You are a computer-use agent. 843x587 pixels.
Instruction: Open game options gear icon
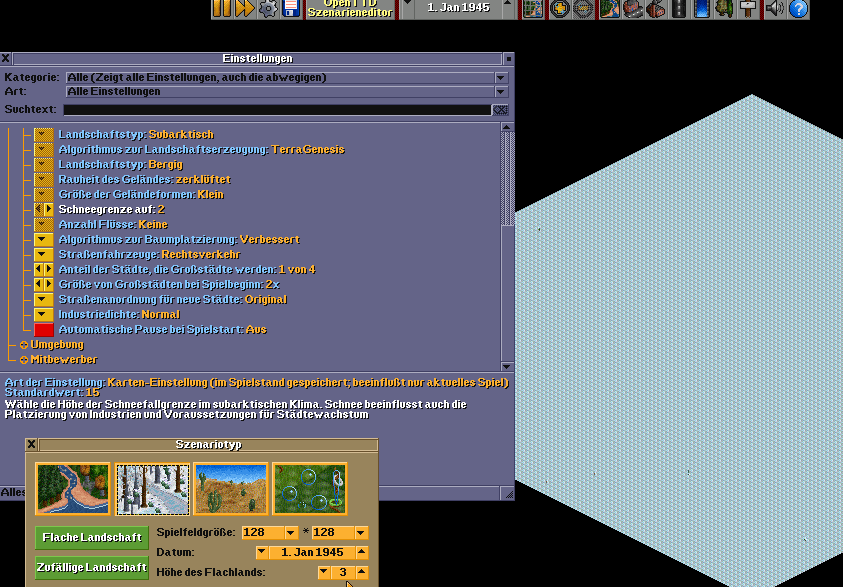click(268, 9)
